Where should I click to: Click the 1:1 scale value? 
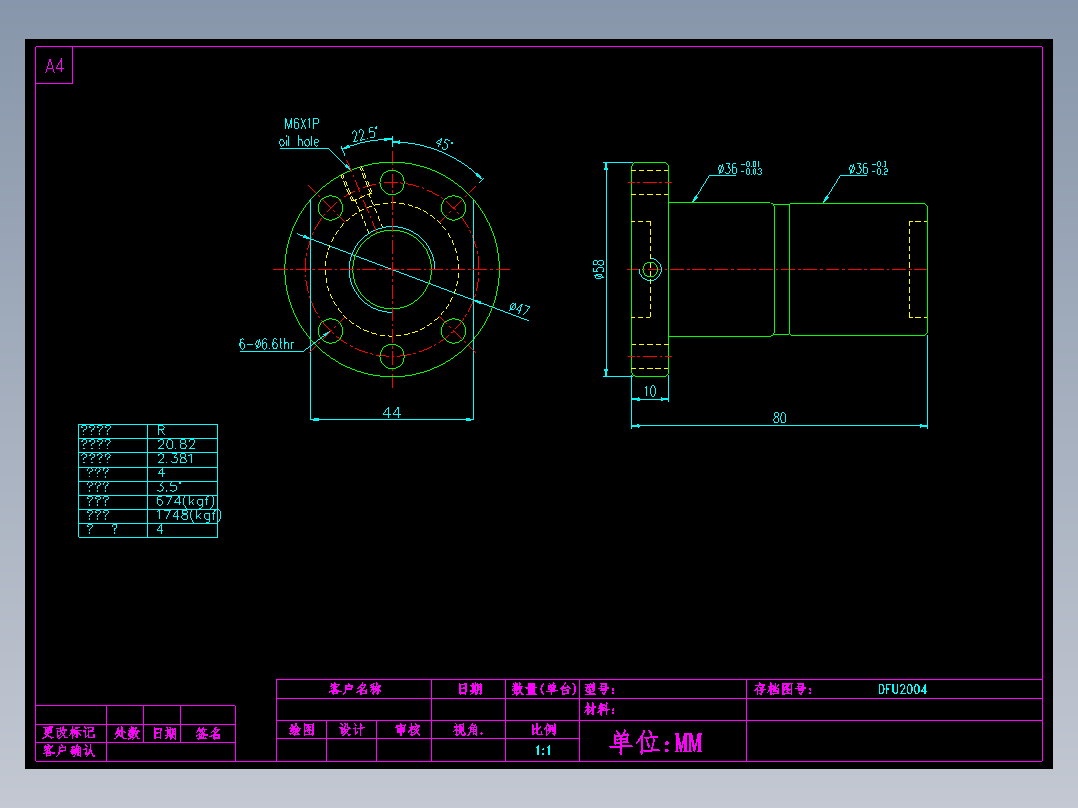[543, 750]
